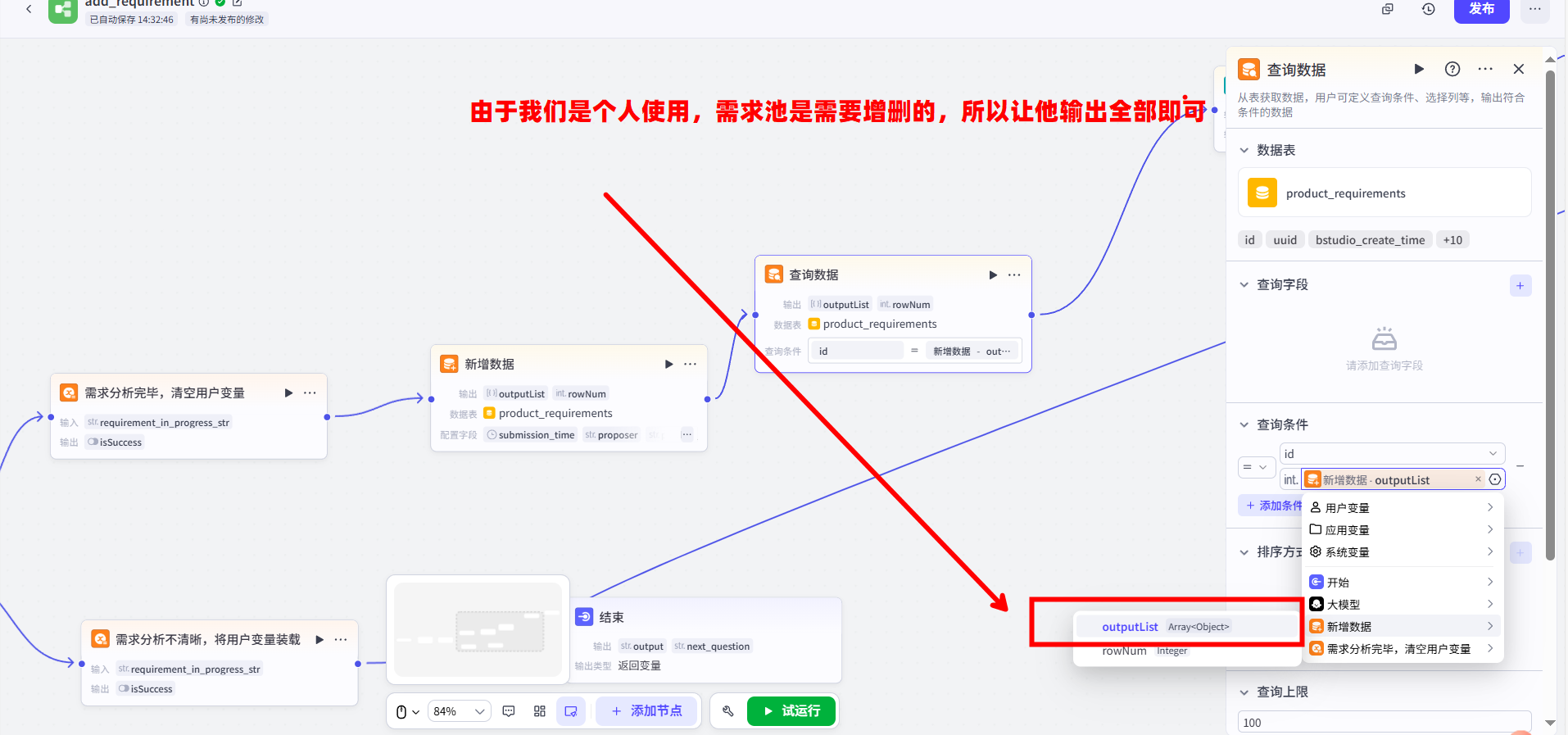Toggle the variable selector hexagon icon
This screenshot has height=735, width=1568.
point(1495,479)
